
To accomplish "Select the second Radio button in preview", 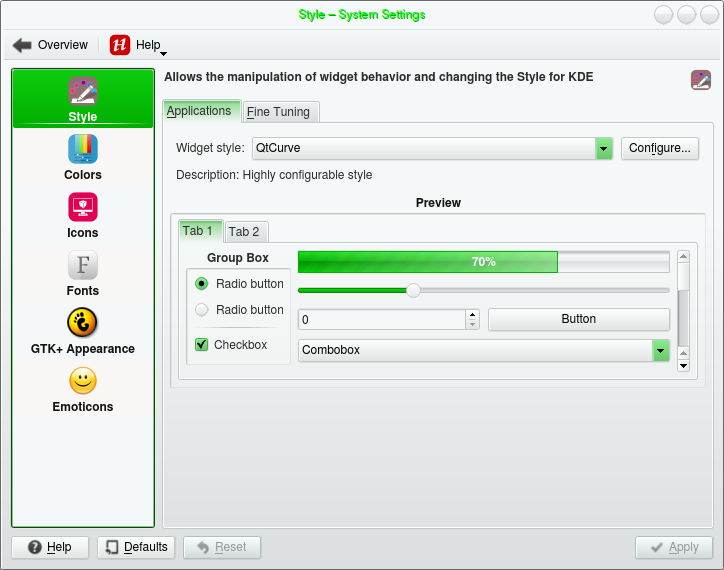I will 202,309.
